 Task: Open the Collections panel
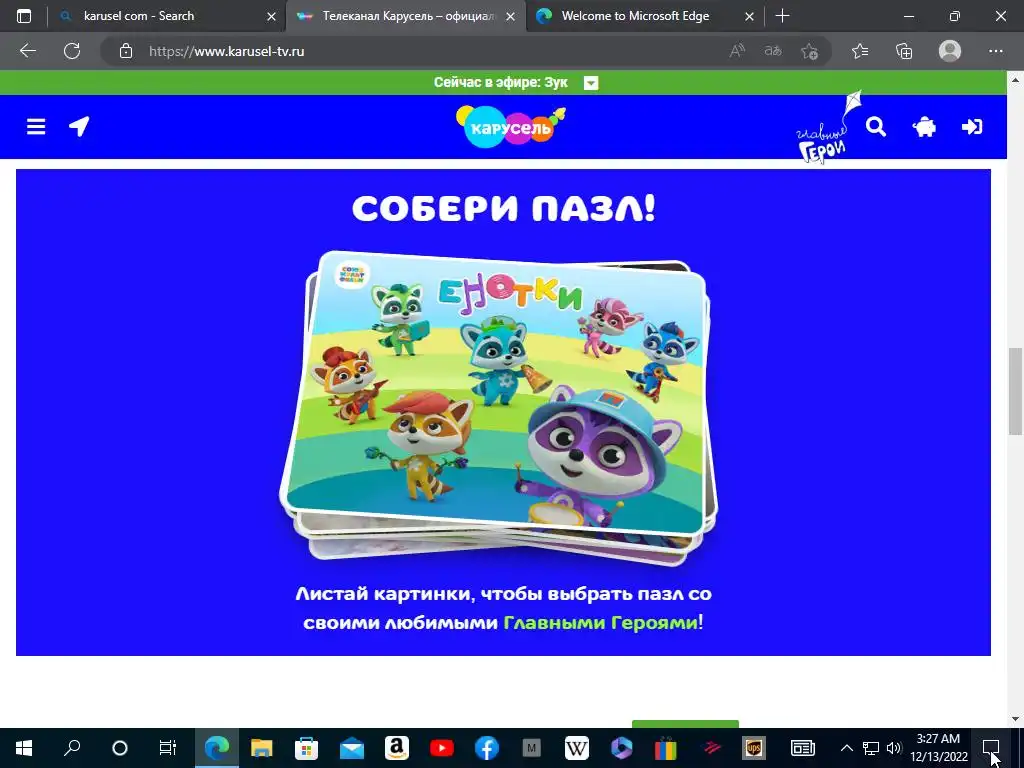point(904,51)
